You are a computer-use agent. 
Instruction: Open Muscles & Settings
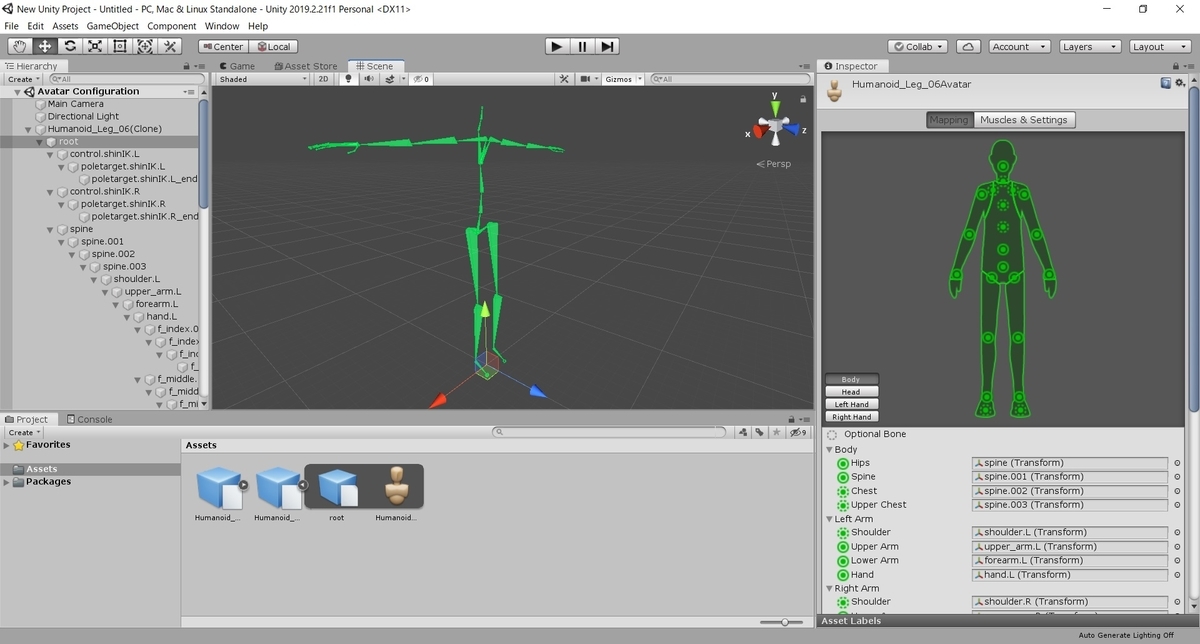[1024, 120]
